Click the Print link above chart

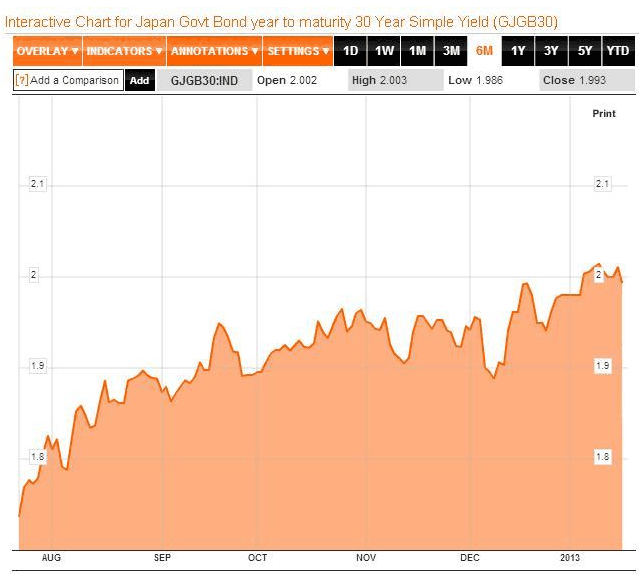click(604, 114)
